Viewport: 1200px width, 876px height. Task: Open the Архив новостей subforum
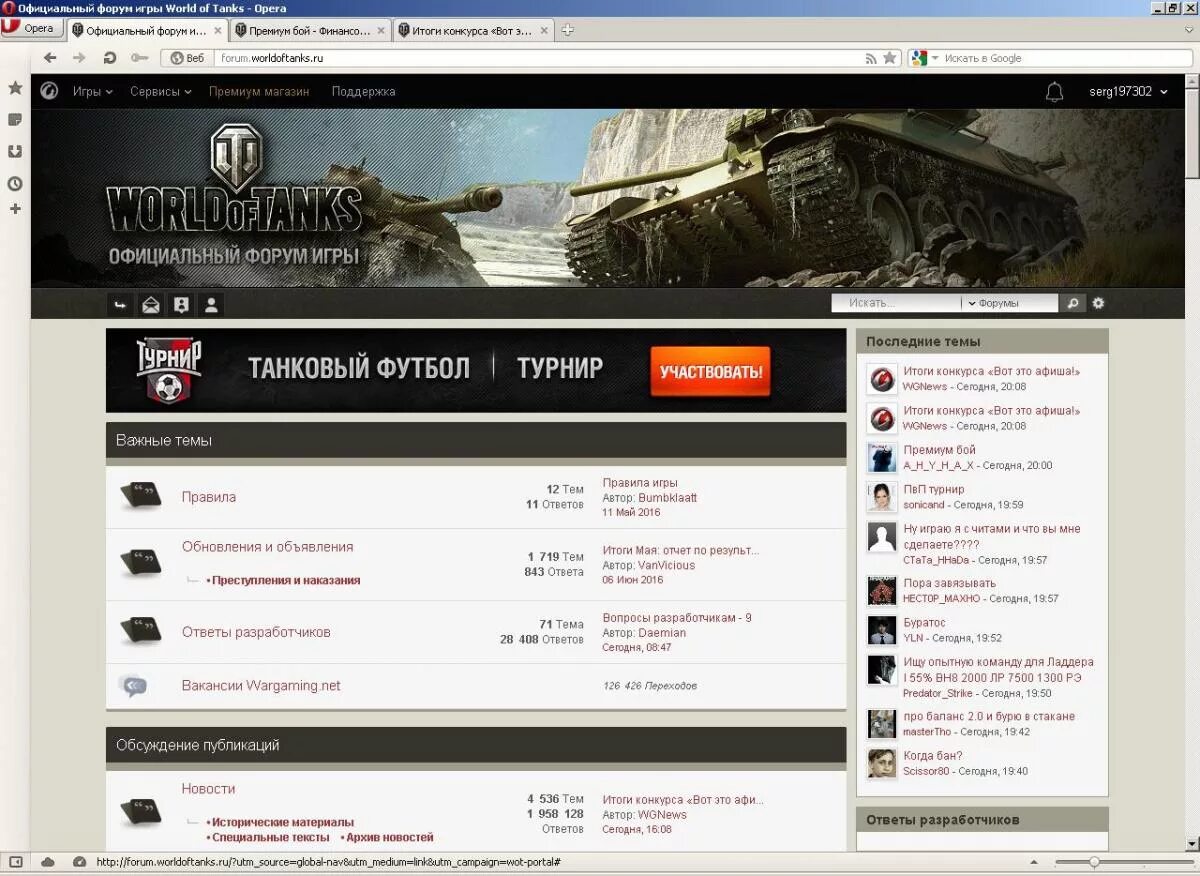coord(390,837)
